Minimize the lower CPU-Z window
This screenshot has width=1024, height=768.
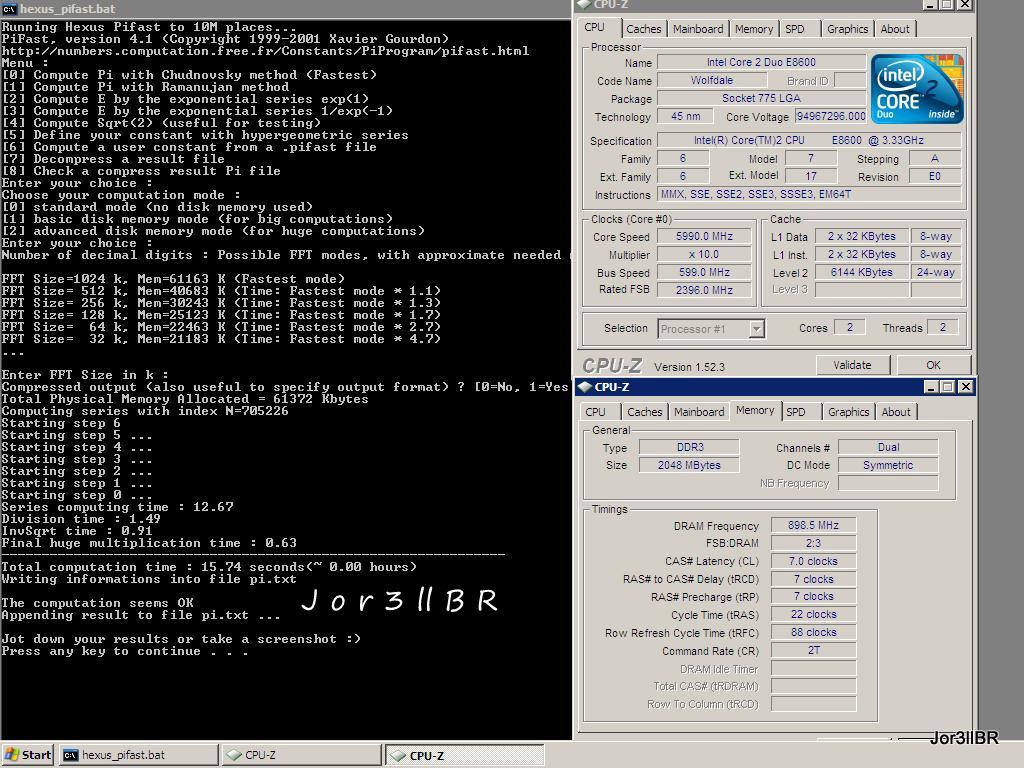pyautogui.click(x=931, y=387)
